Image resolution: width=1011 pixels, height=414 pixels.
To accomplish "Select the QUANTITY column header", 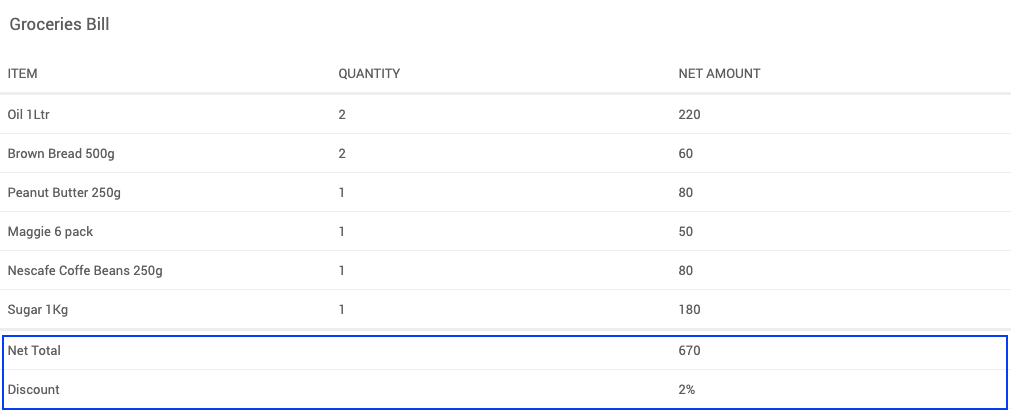I will pyautogui.click(x=369, y=74).
